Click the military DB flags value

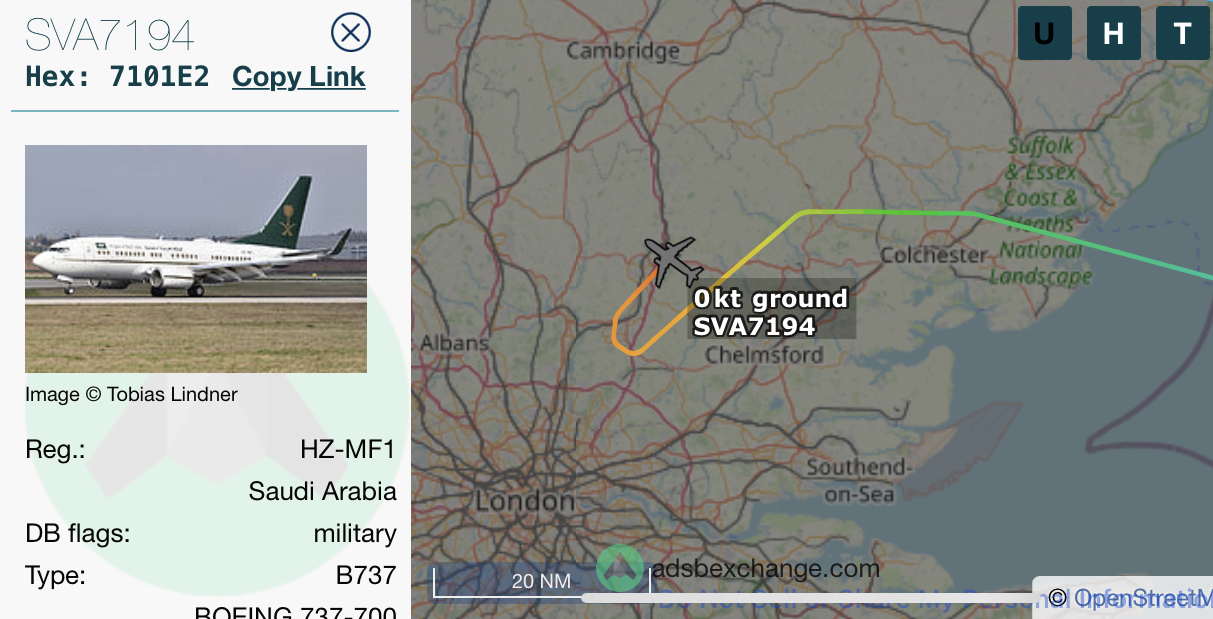pos(355,534)
